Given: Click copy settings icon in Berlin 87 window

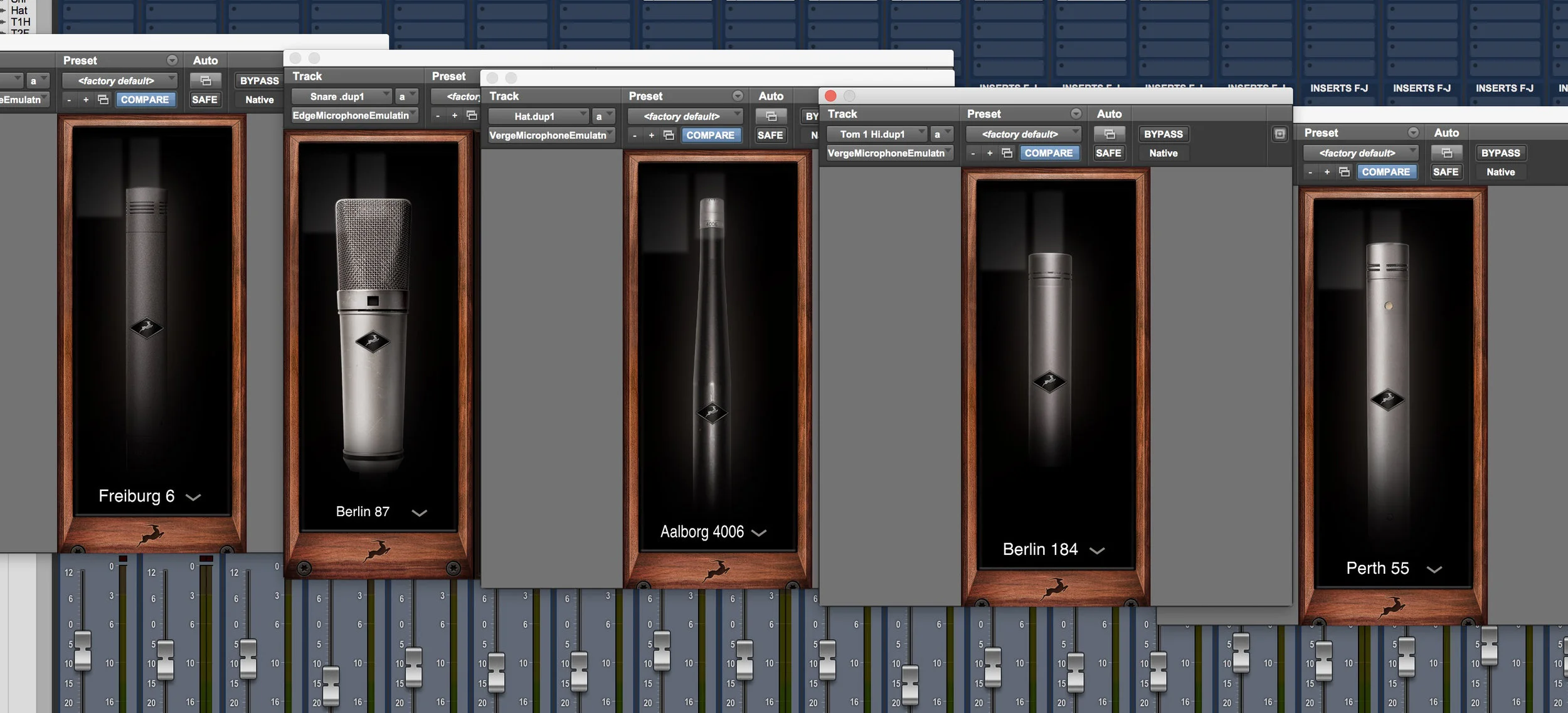Looking at the screenshot, I should coord(472,115).
